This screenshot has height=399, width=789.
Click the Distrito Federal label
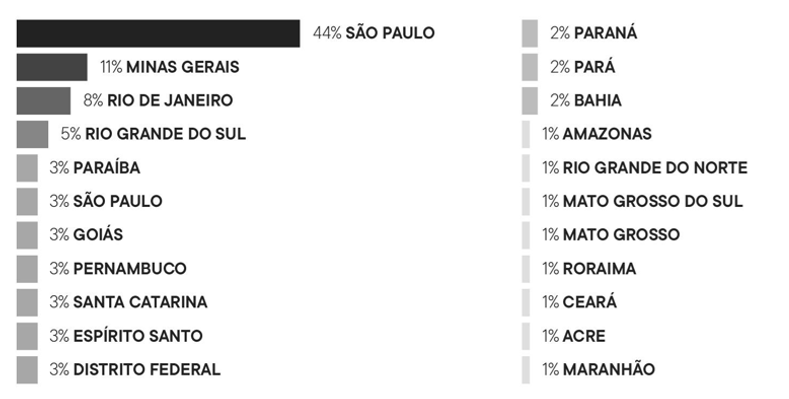(x=147, y=369)
